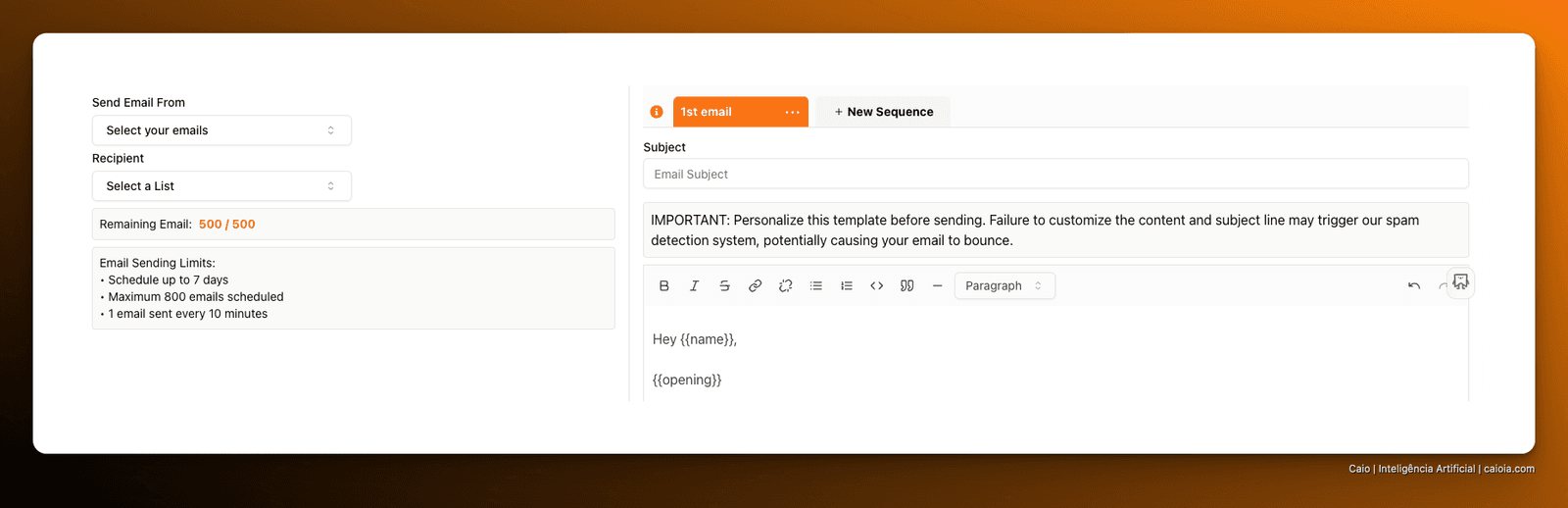Add a New Sequence
Image resolution: width=1568 pixels, height=508 pixels.
tap(883, 112)
